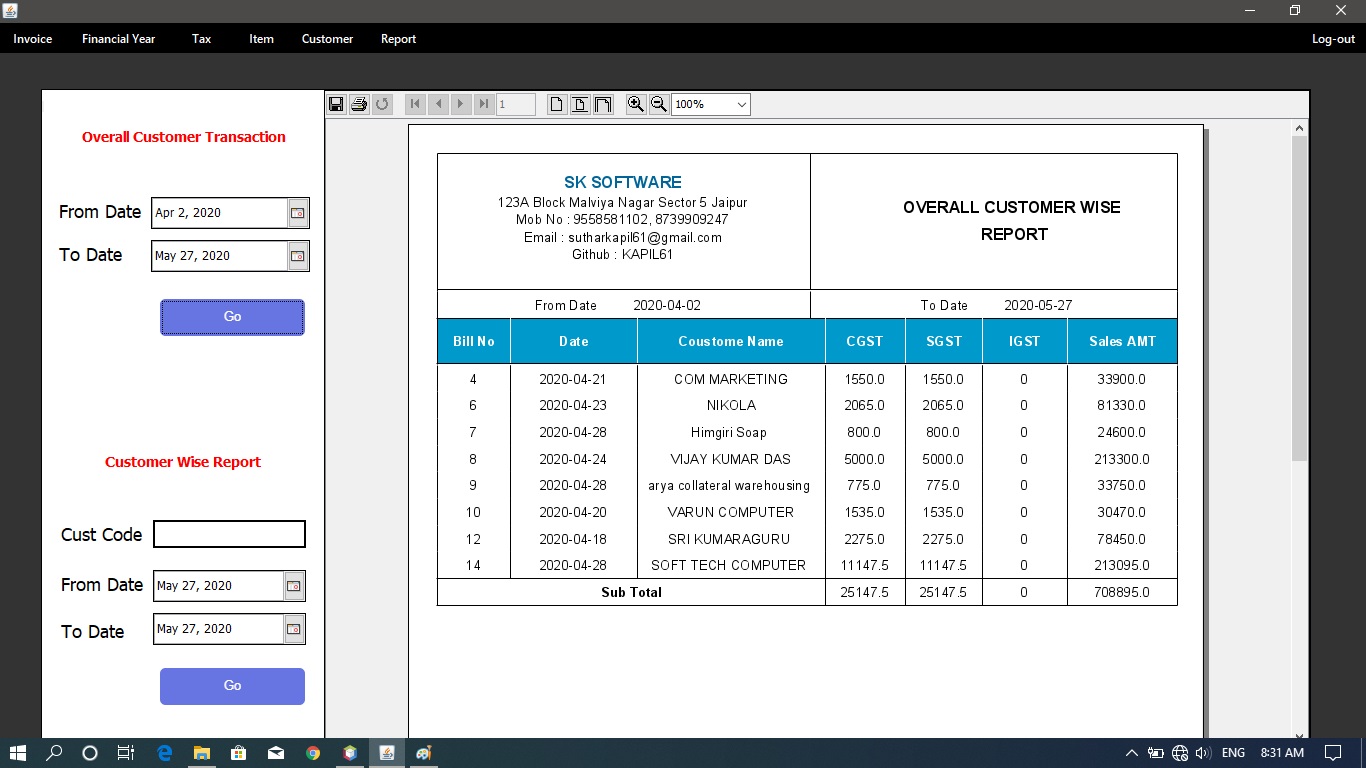Click the Reload report icon
The image size is (1366, 768).
pos(382,104)
